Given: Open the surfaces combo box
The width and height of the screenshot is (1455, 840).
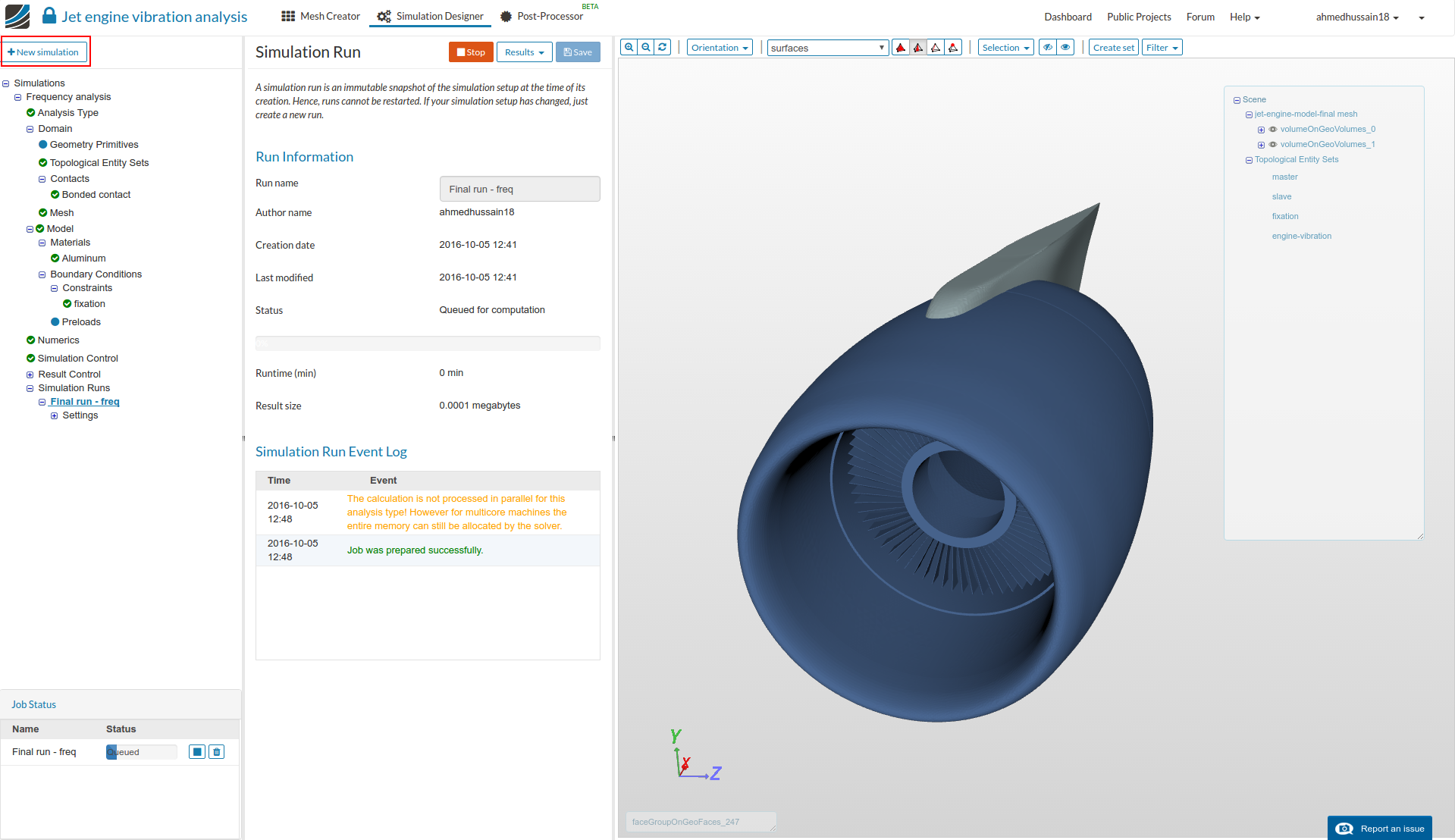Looking at the screenshot, I should point(827,48).
